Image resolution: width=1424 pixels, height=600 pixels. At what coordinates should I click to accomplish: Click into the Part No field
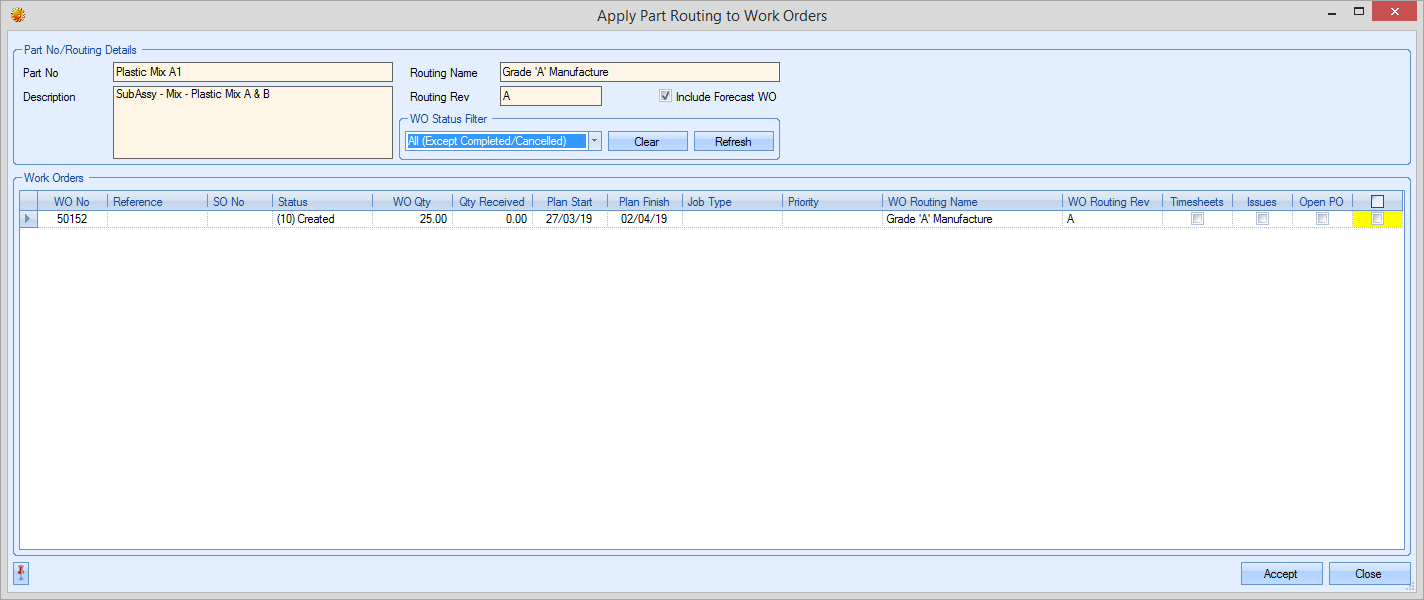click(x=252, y=72)
